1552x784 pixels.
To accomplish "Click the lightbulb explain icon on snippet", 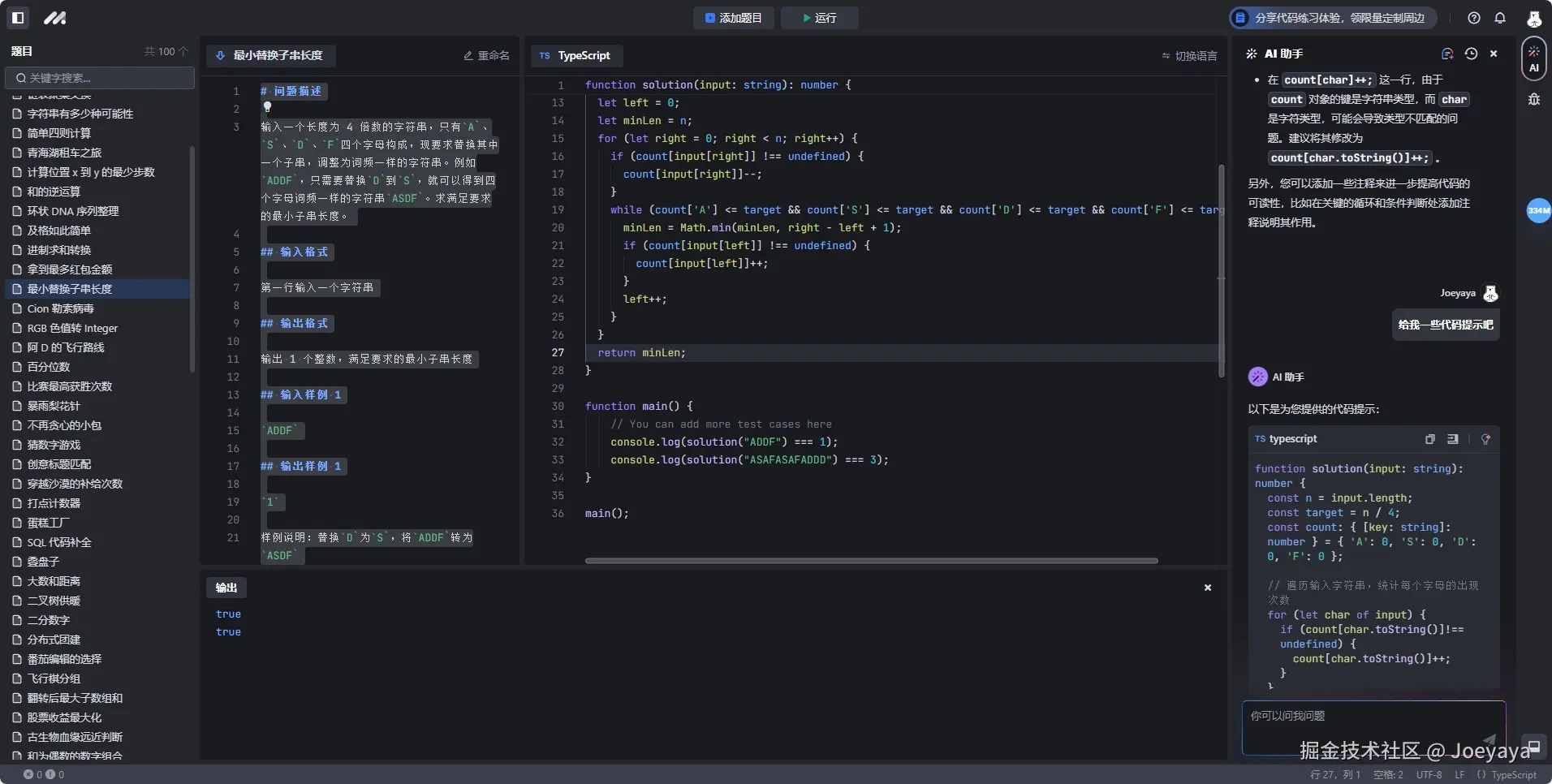I will click(x=1485, y=439).
